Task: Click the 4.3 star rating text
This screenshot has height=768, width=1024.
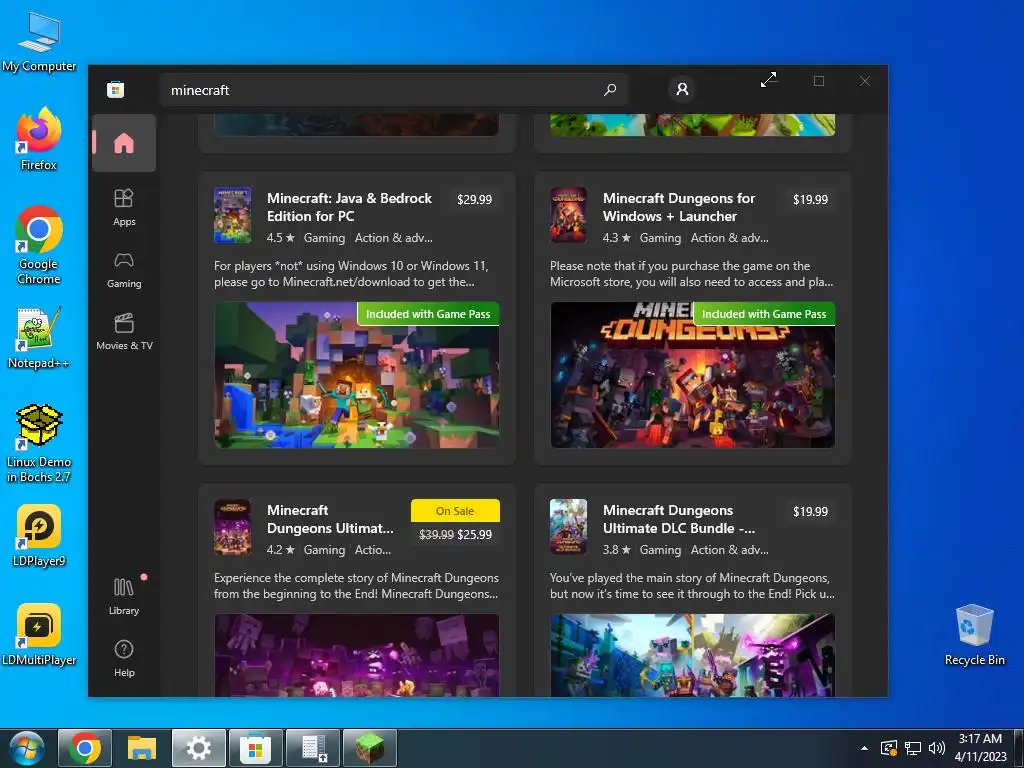Action: point(616,238)
